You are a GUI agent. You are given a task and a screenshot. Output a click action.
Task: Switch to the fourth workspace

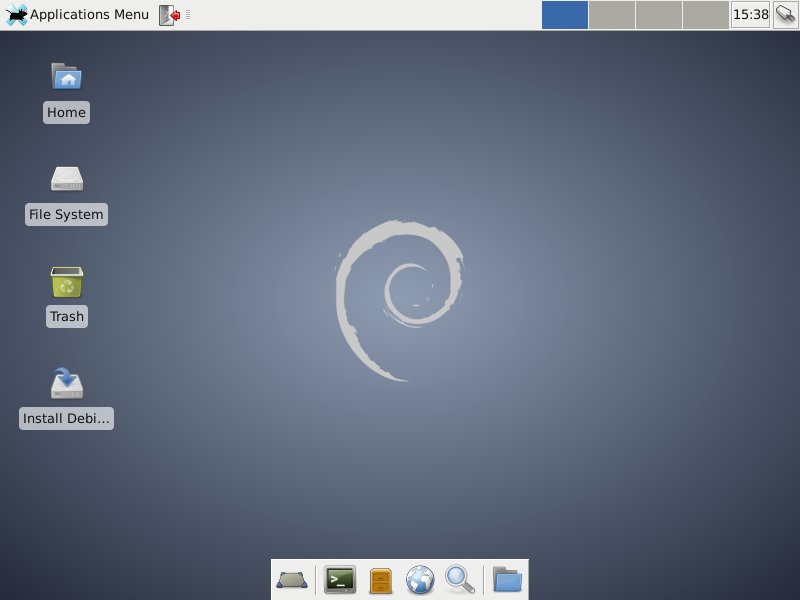[x=705, y=15]
